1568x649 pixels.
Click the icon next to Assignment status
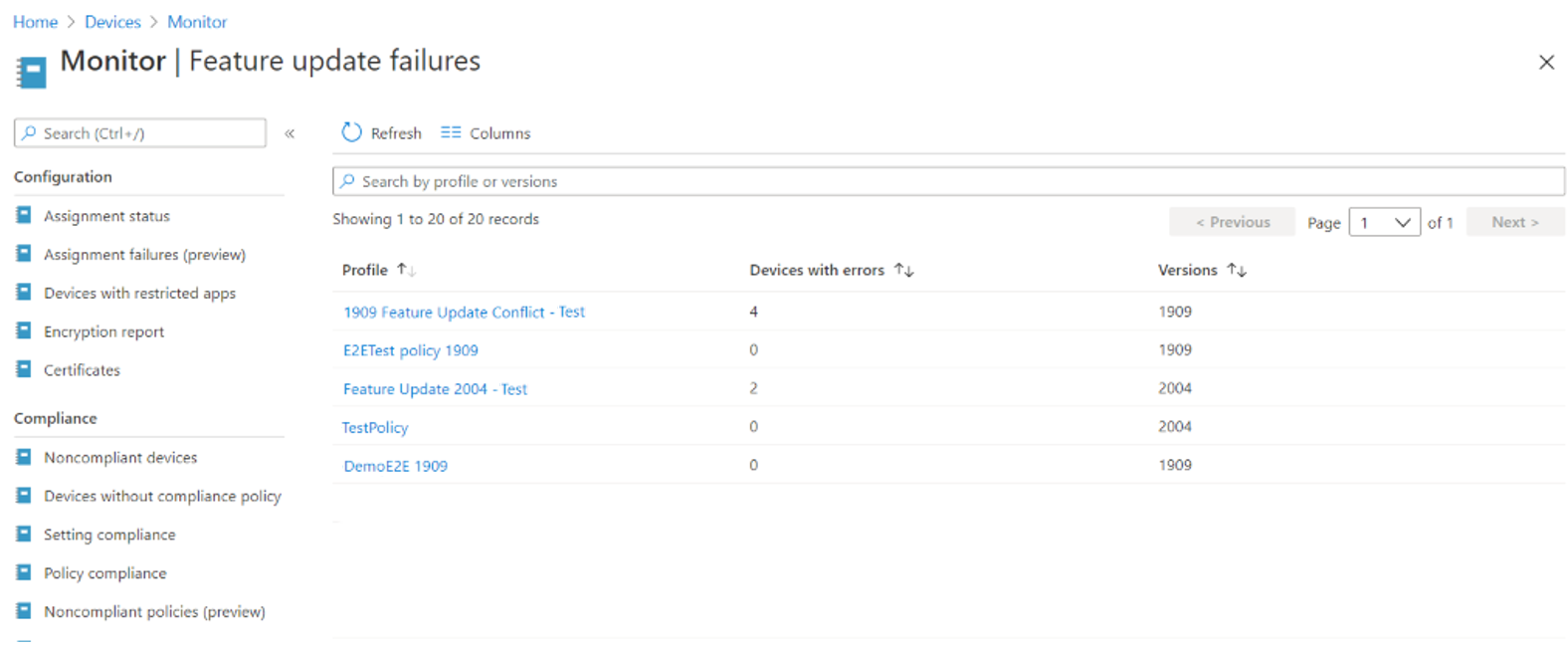click(x=24, y=215)
